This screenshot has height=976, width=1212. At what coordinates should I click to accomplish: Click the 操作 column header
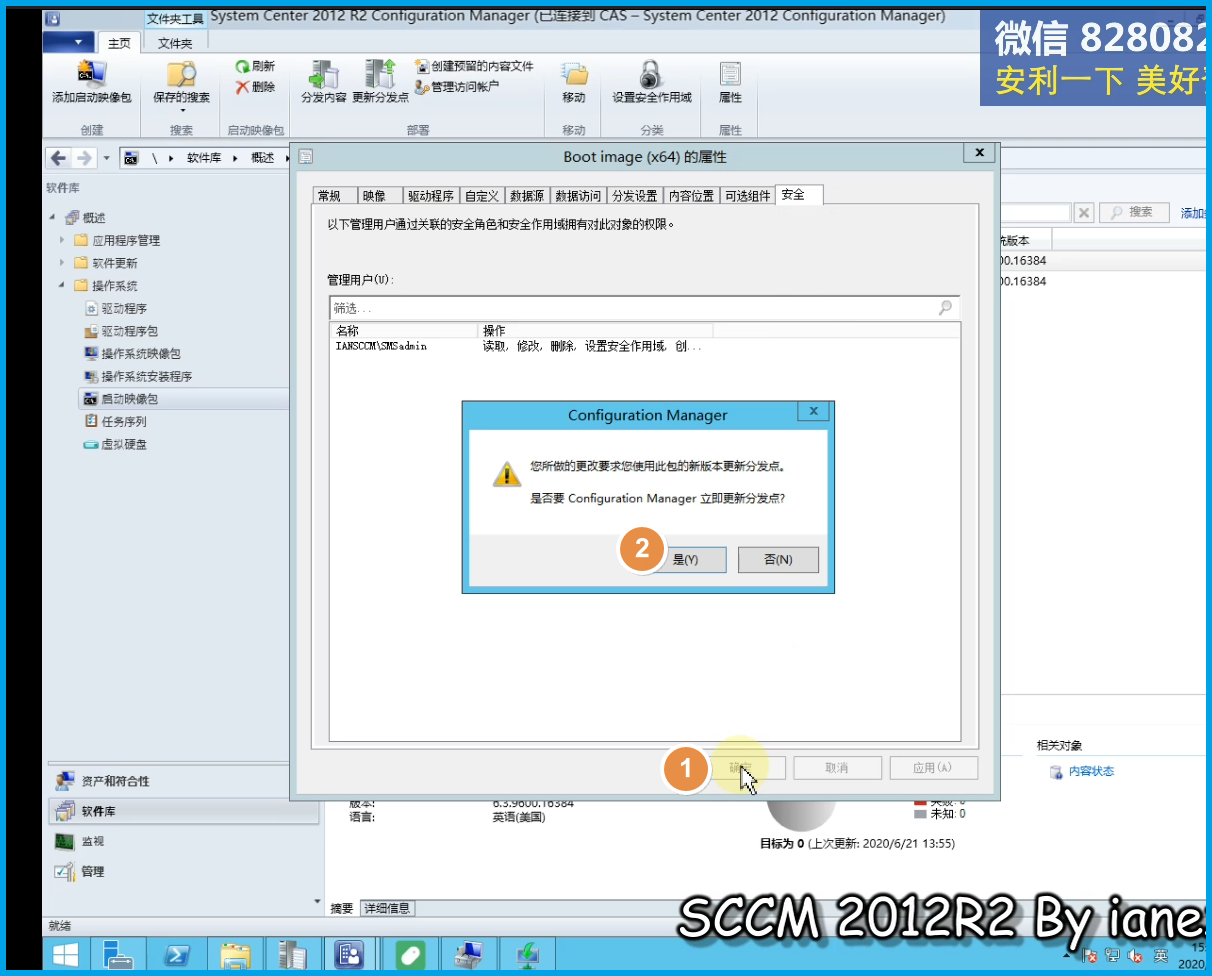point(596,330)
